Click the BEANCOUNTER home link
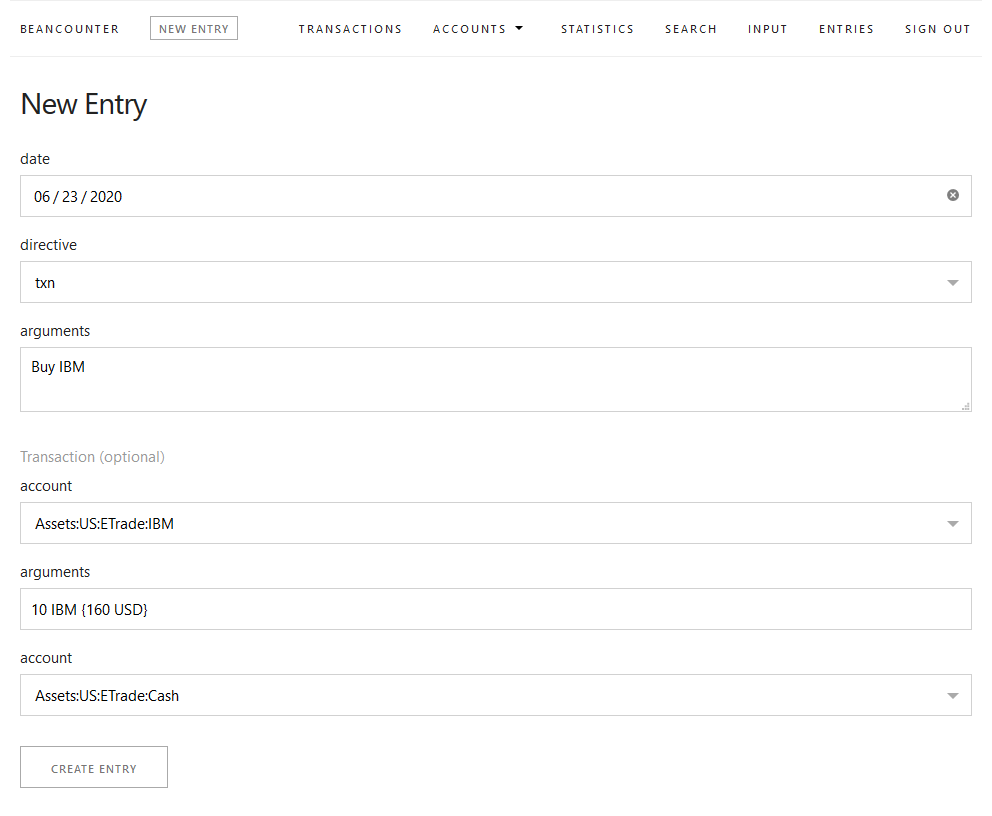The height and width of the screenshot is (816, 992). coord(69,28)
